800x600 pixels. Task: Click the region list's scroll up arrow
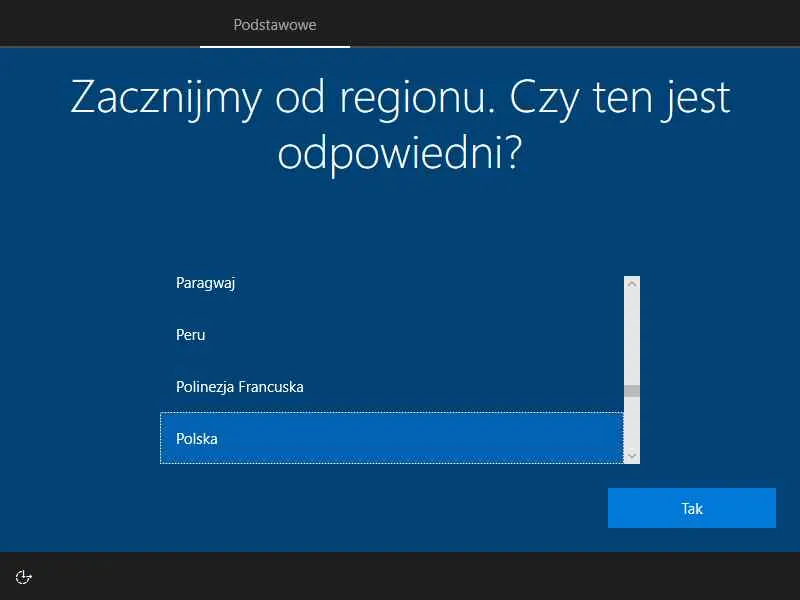[x=632, y=284]
